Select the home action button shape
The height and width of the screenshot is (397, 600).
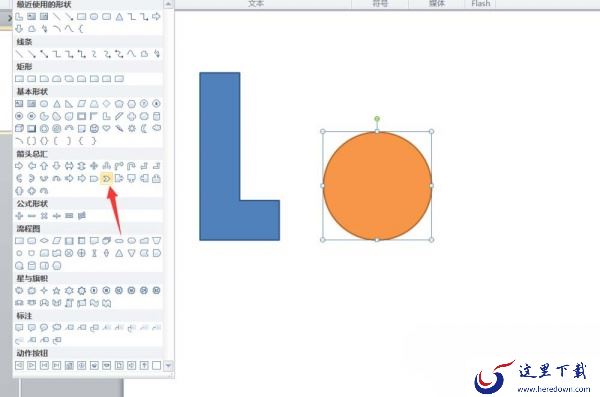[69, 365]
